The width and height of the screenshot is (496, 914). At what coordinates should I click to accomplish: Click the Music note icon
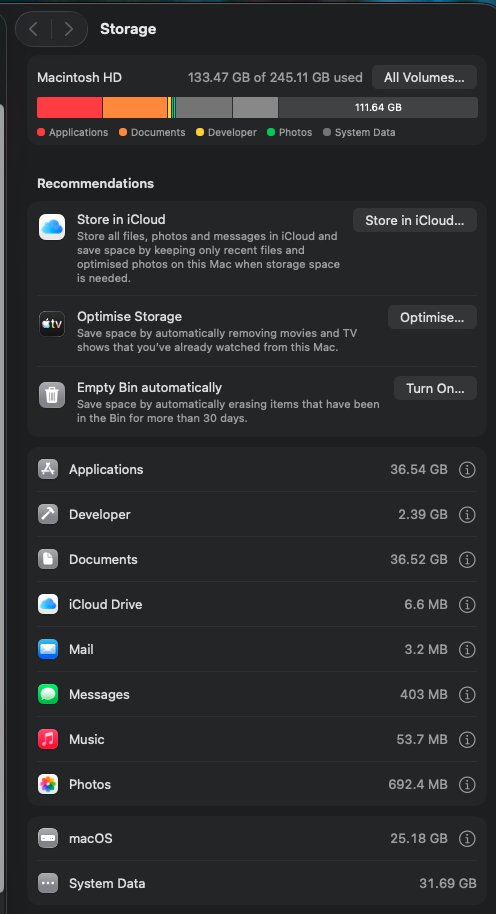(x=48, y=739)
